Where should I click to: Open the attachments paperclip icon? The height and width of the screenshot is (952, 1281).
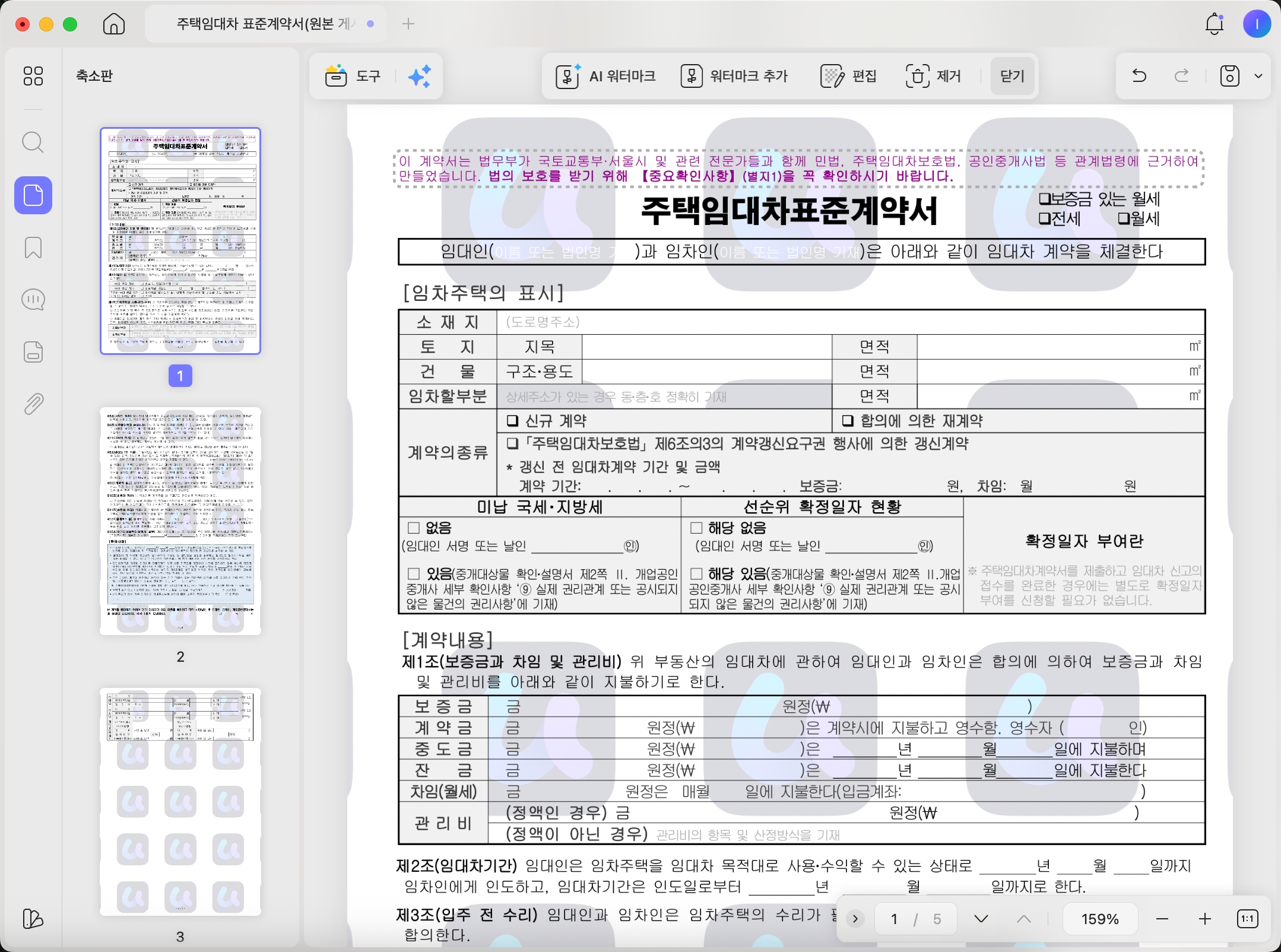(x=33, y=404)
